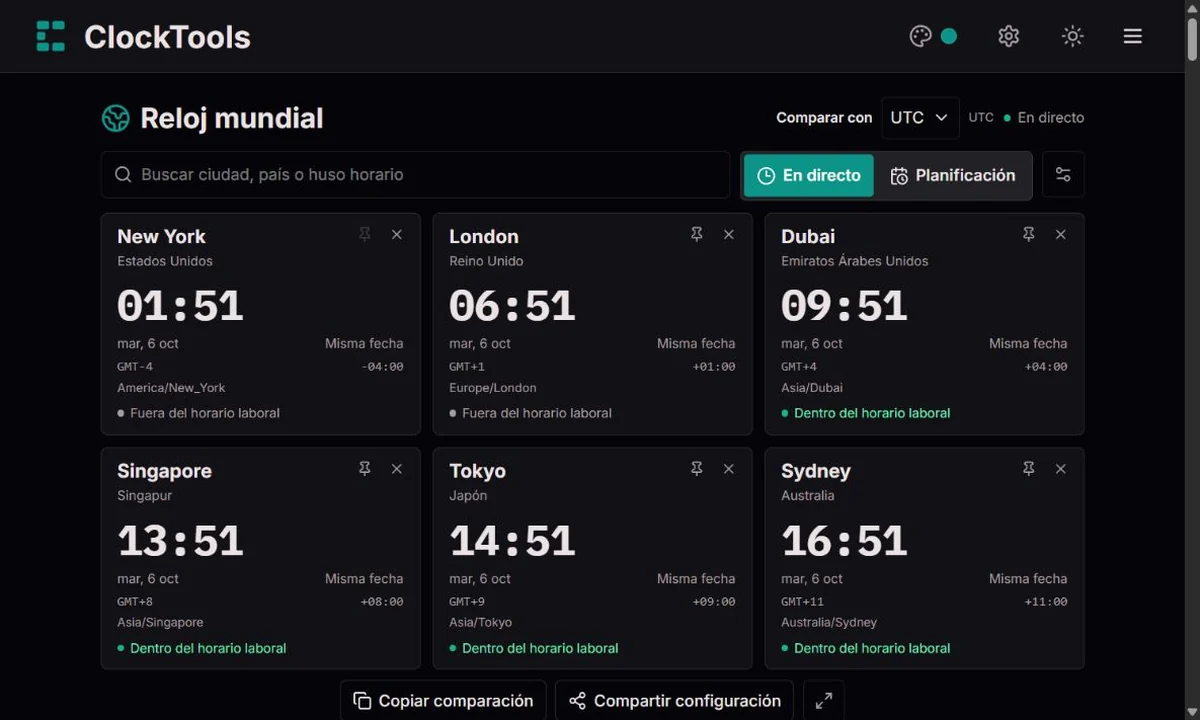Toggle light mode sun icon

pos(1072,36)
